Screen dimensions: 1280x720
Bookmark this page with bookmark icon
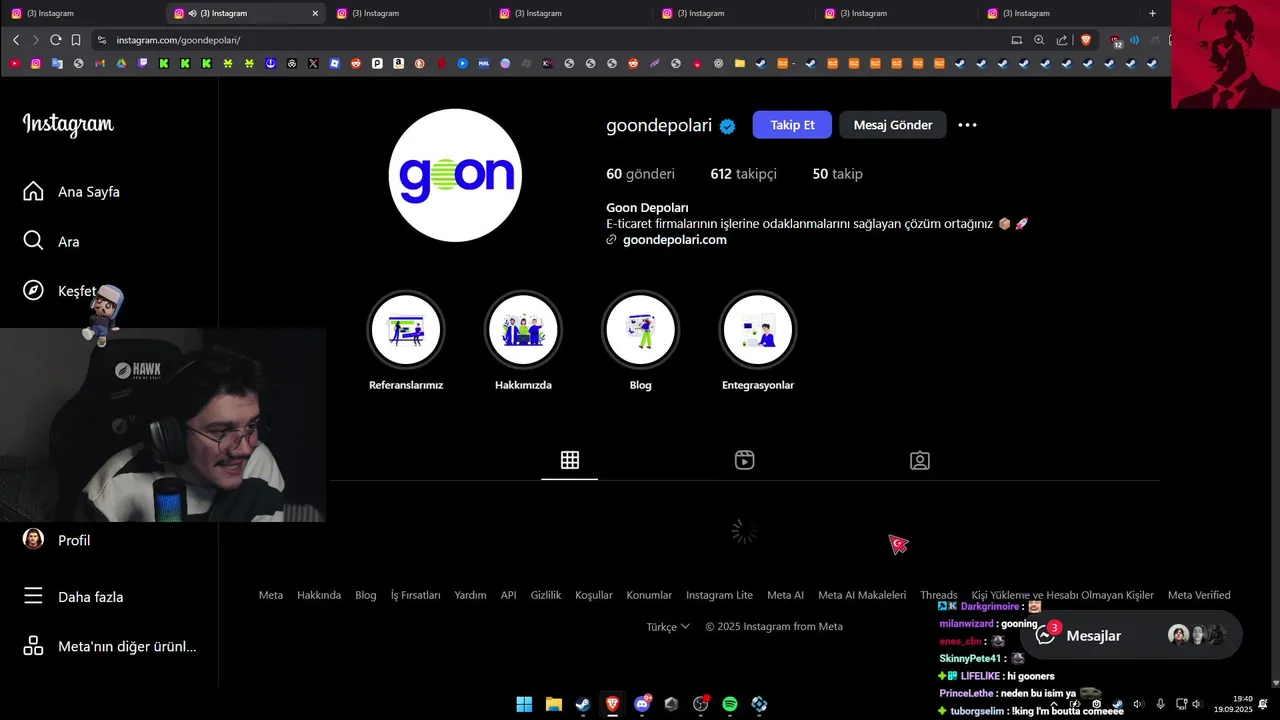click(76, 40)
